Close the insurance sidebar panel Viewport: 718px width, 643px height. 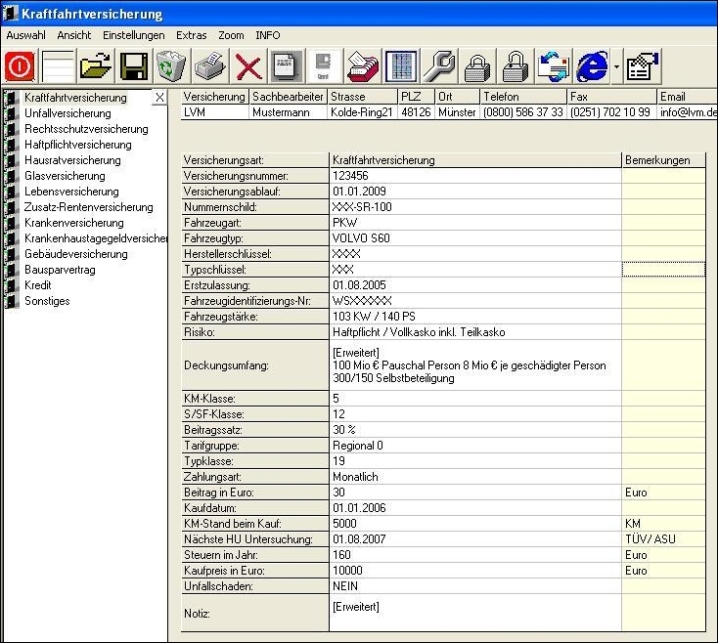(x=159, y=98)
